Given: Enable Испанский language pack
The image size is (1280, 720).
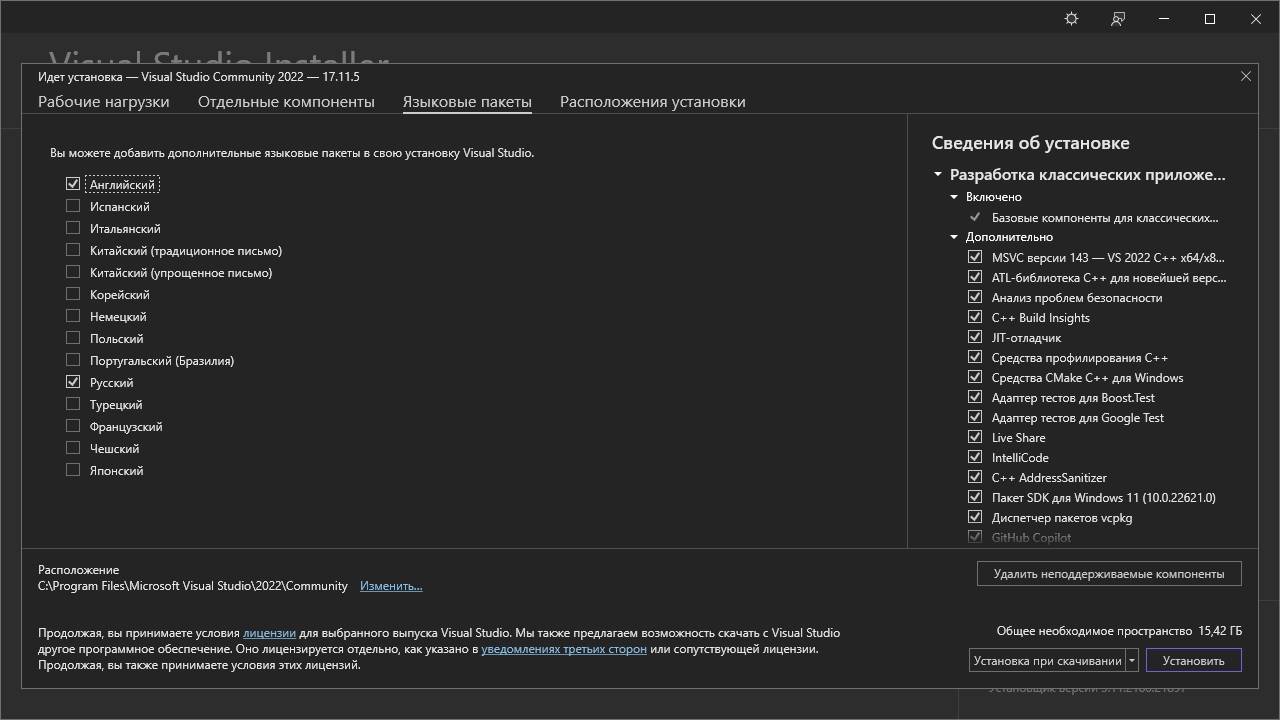Looking at the screenshot, I should click(x=73, y=206).
